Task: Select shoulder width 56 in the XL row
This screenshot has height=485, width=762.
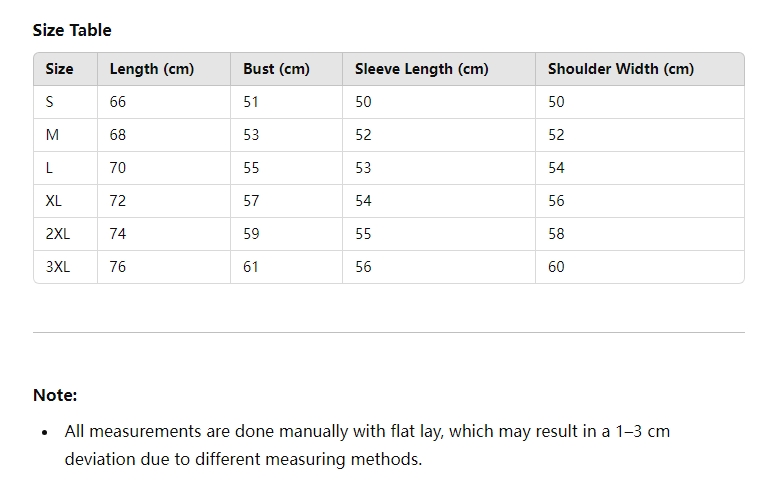Action: (x=556, y=201)
